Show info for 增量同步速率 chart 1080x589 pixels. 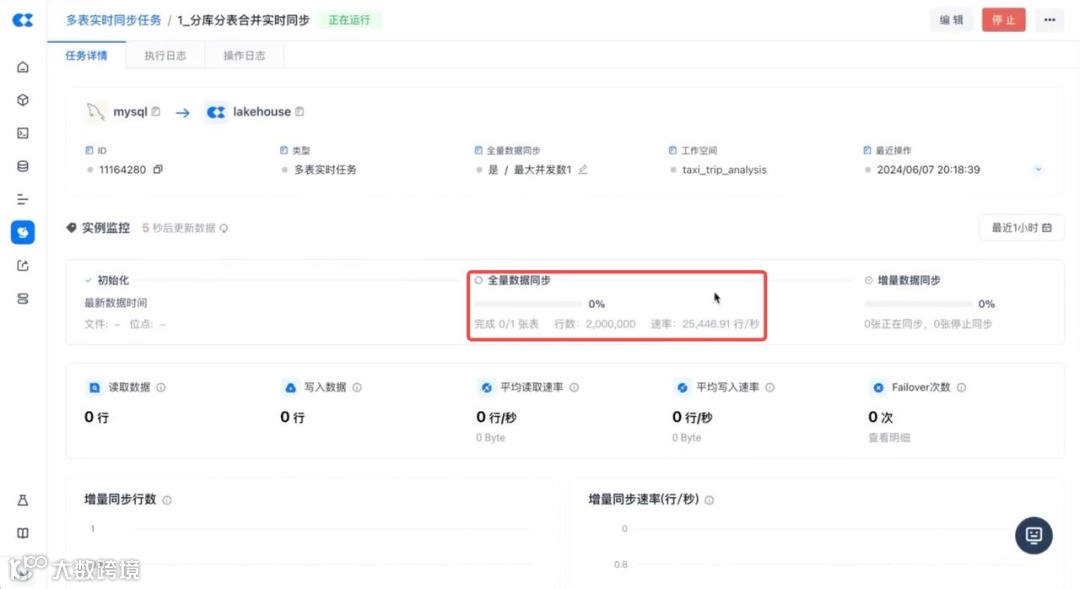click(x=709, y=500)
